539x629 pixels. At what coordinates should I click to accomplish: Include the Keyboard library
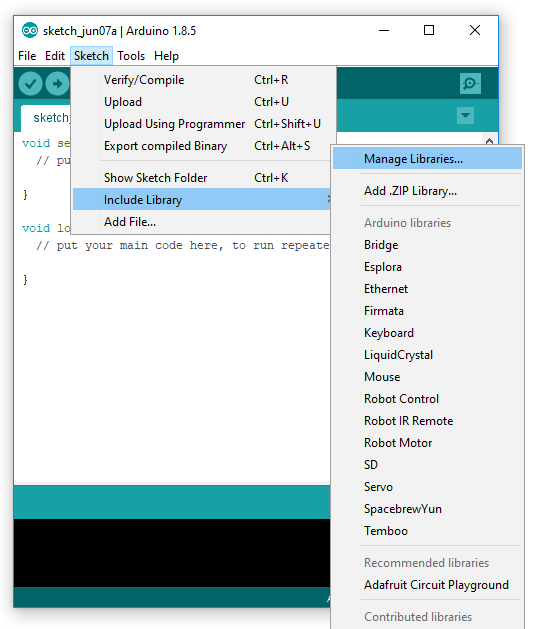(428, 333)
